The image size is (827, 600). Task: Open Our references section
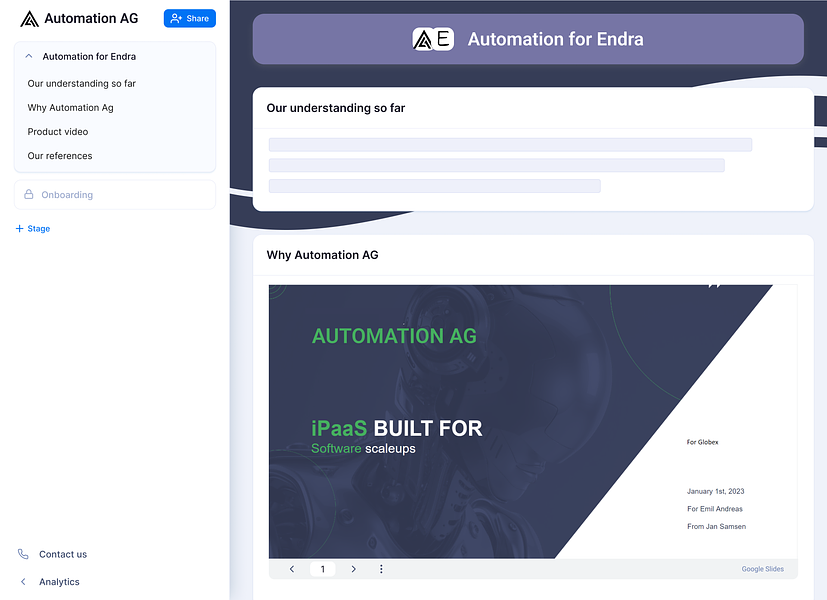[60, 156]
